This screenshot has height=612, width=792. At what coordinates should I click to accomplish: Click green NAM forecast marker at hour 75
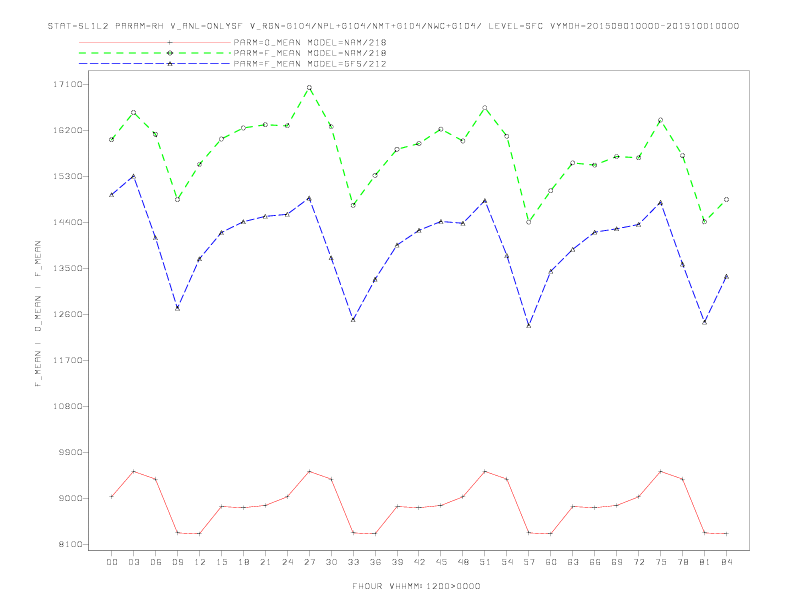[661, 120]
